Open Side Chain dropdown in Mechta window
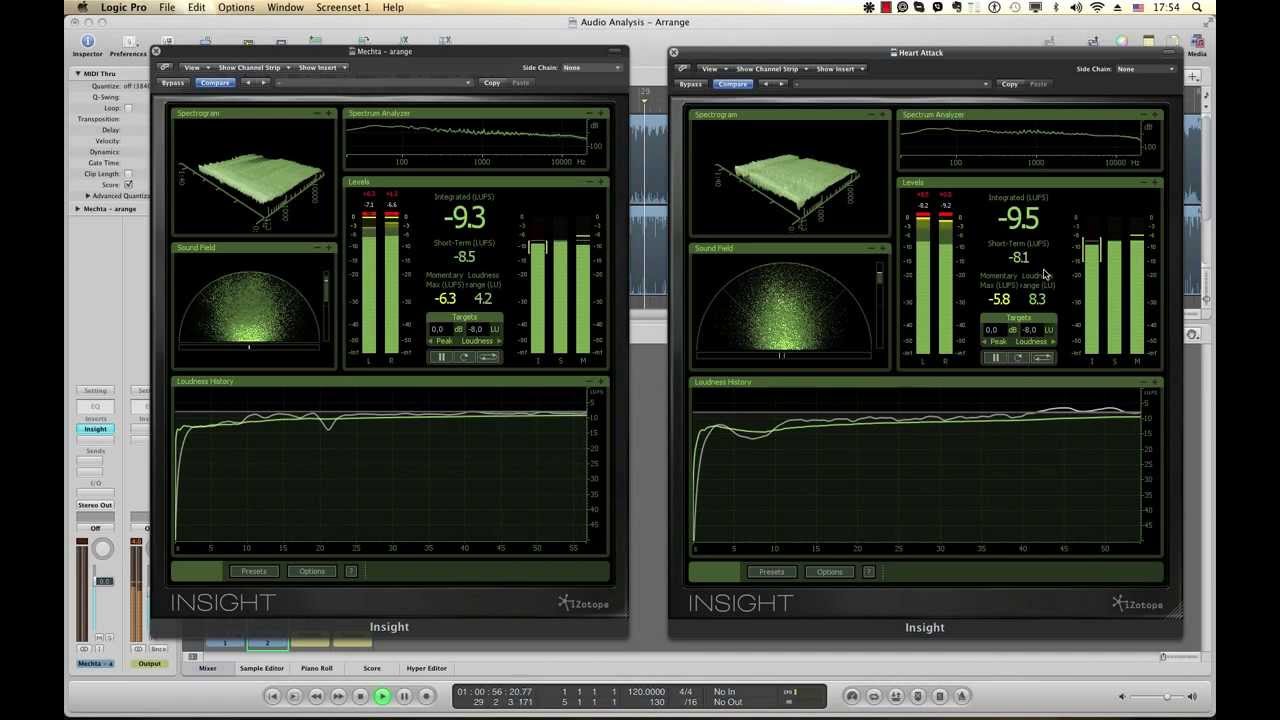The image size is (1280, 720). (590, 68)
